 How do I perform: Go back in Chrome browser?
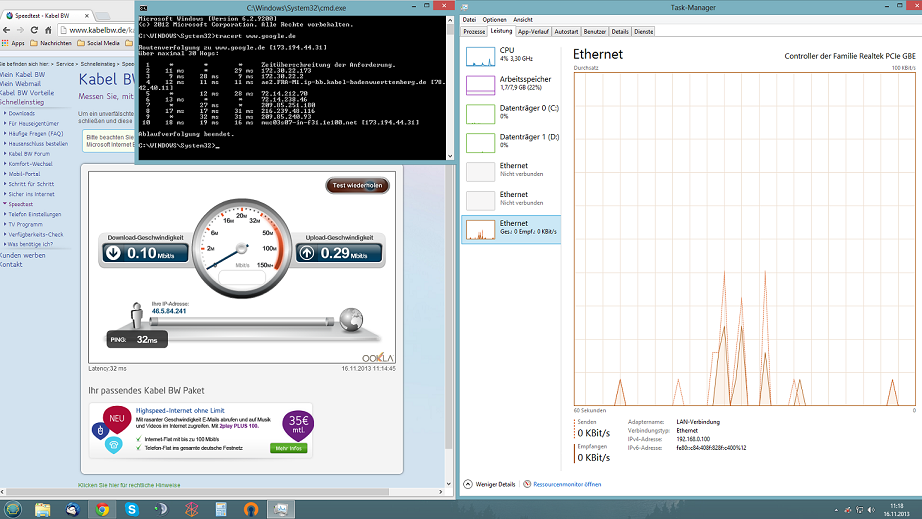click(x=7, y=30)
